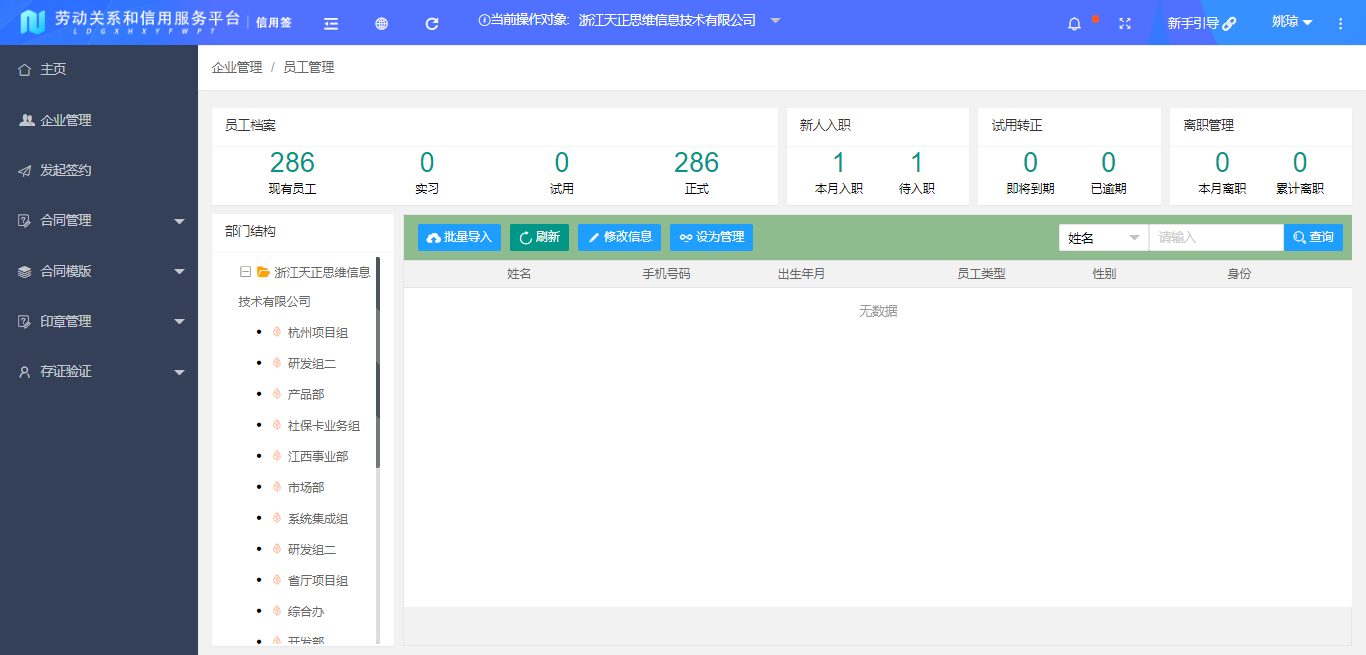This screenshot has height=655, width=1366.
Task: Click the globe language icon
Action: [x=382, y=23]
